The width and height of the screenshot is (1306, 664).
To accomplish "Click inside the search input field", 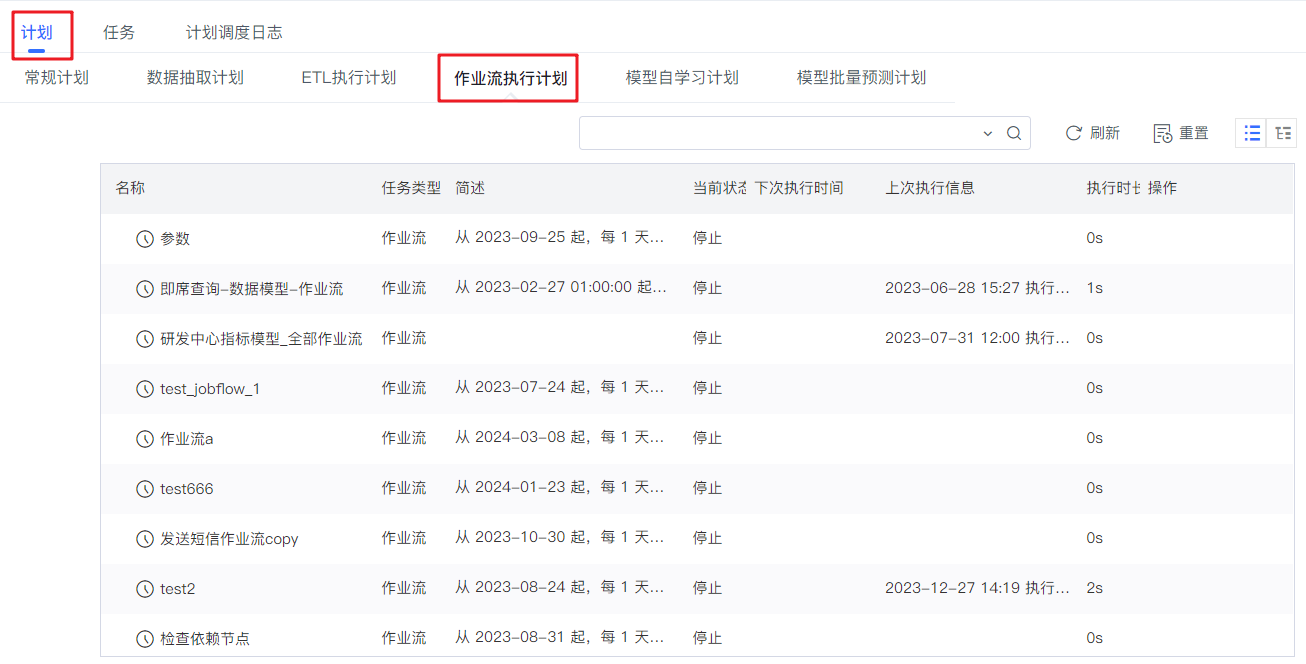I will [780, 133].
